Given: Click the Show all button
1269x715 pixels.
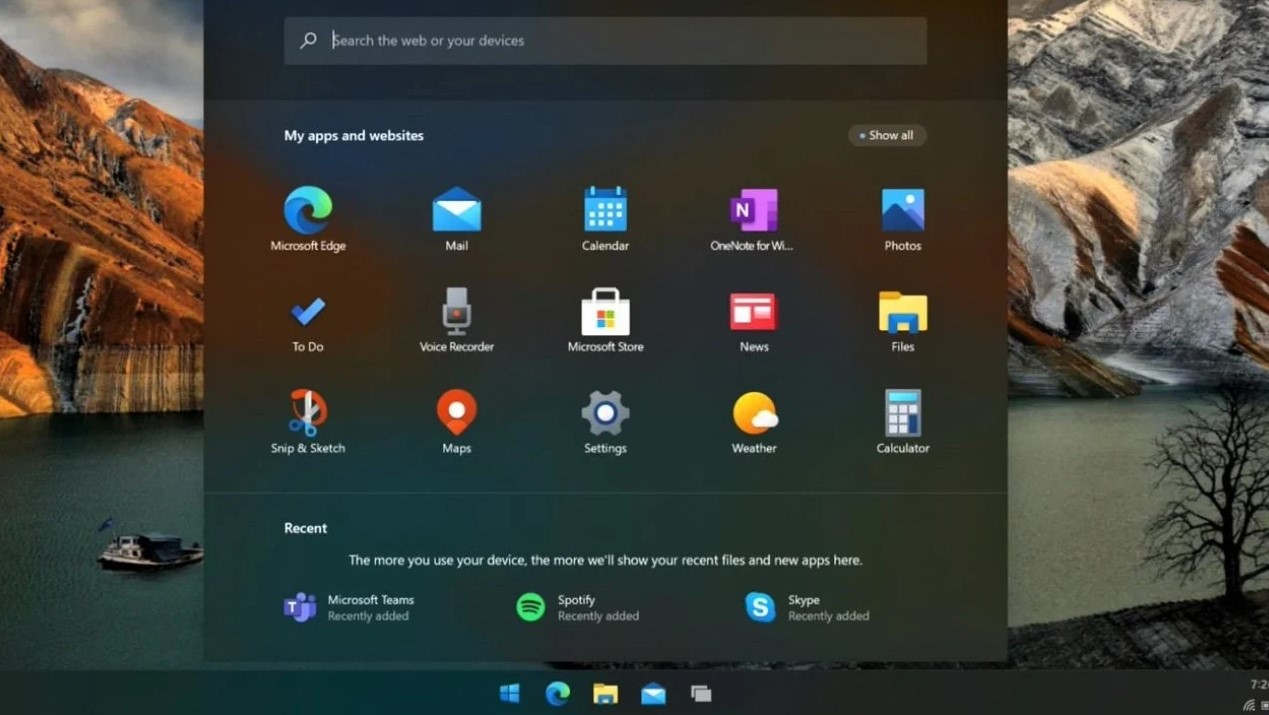Looking at the screenshot, I should point(887,135).
